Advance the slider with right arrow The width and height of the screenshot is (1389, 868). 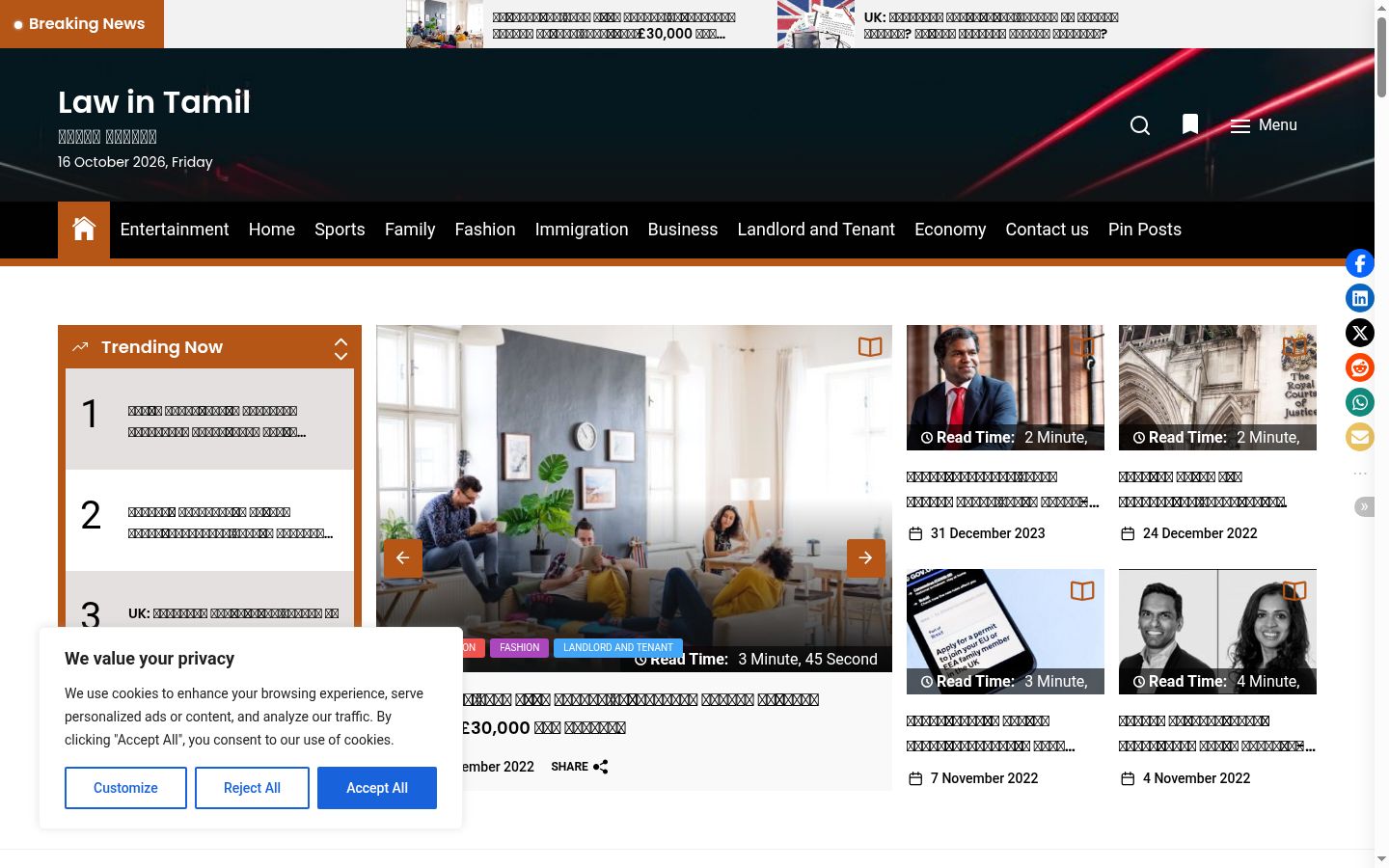pos(866,558)
